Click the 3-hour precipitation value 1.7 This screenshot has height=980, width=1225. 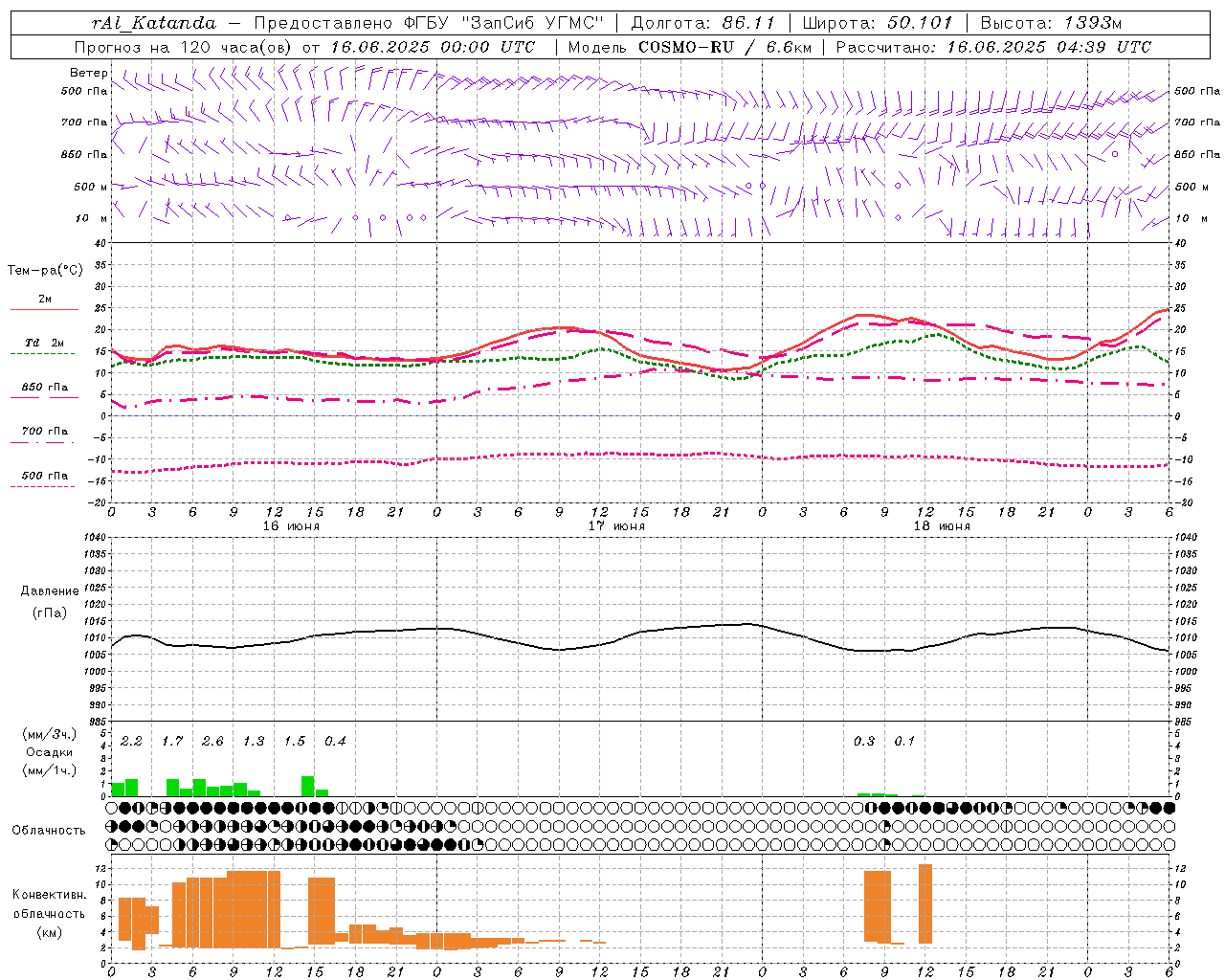[x=172, y=741]
